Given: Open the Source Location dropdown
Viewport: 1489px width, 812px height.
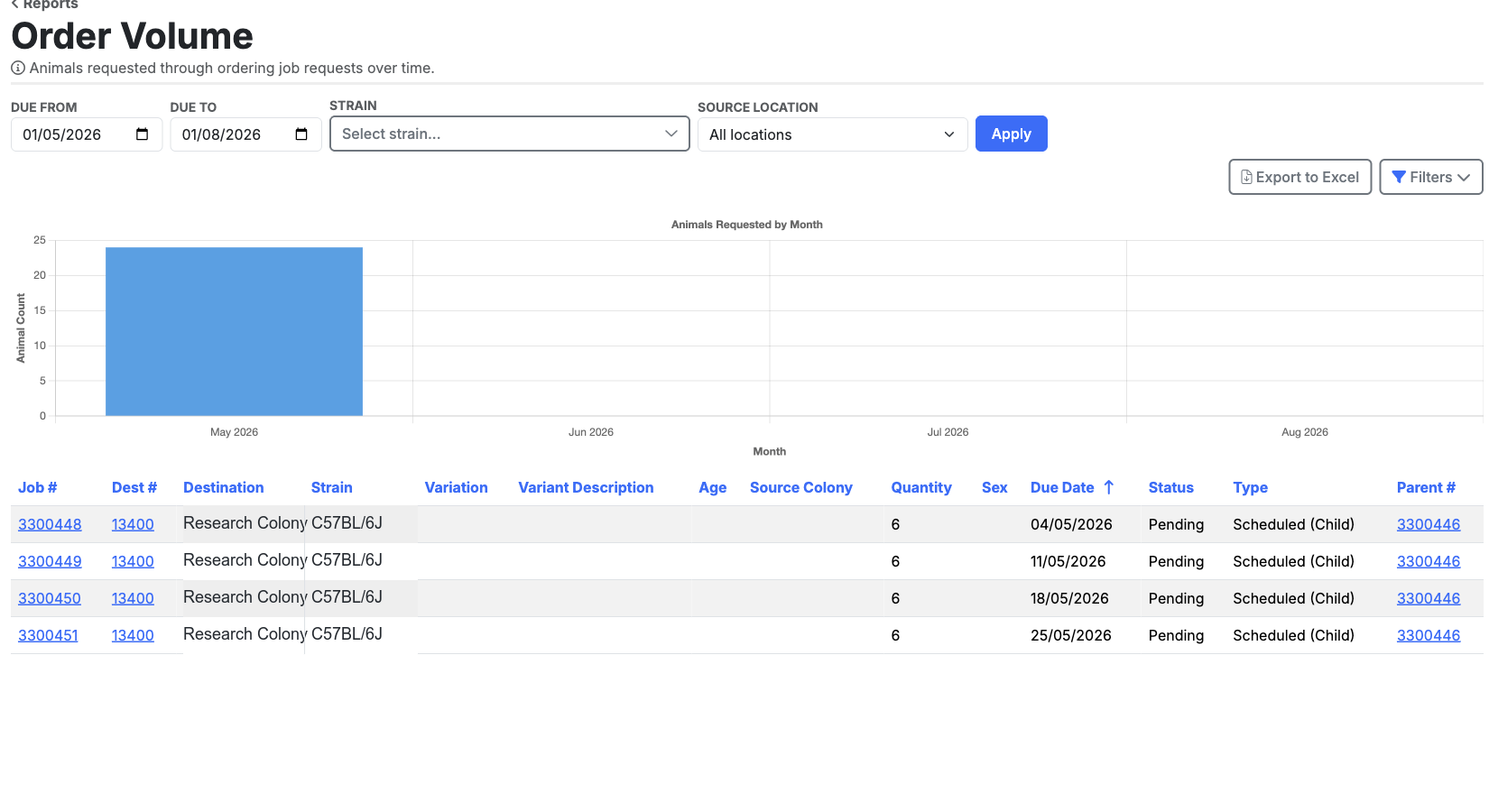Looking at the screenshot, I should 833,134.
